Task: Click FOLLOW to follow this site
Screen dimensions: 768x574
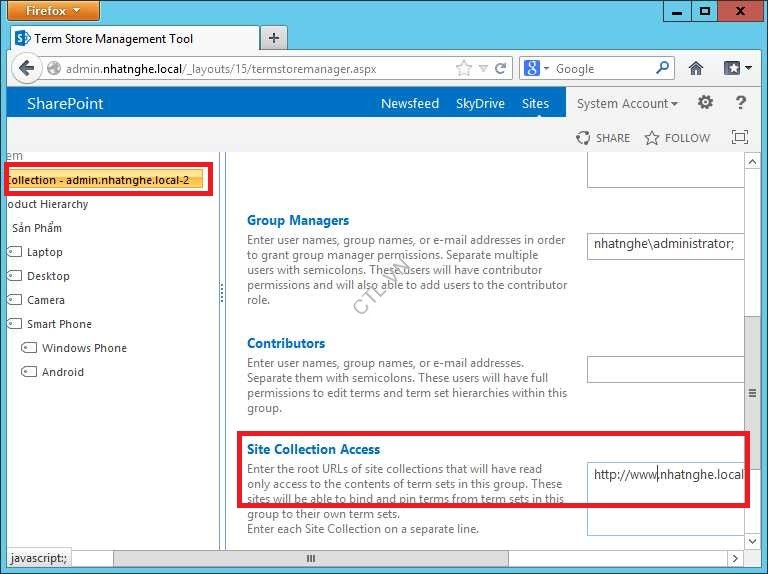Action: click(677, 138)
